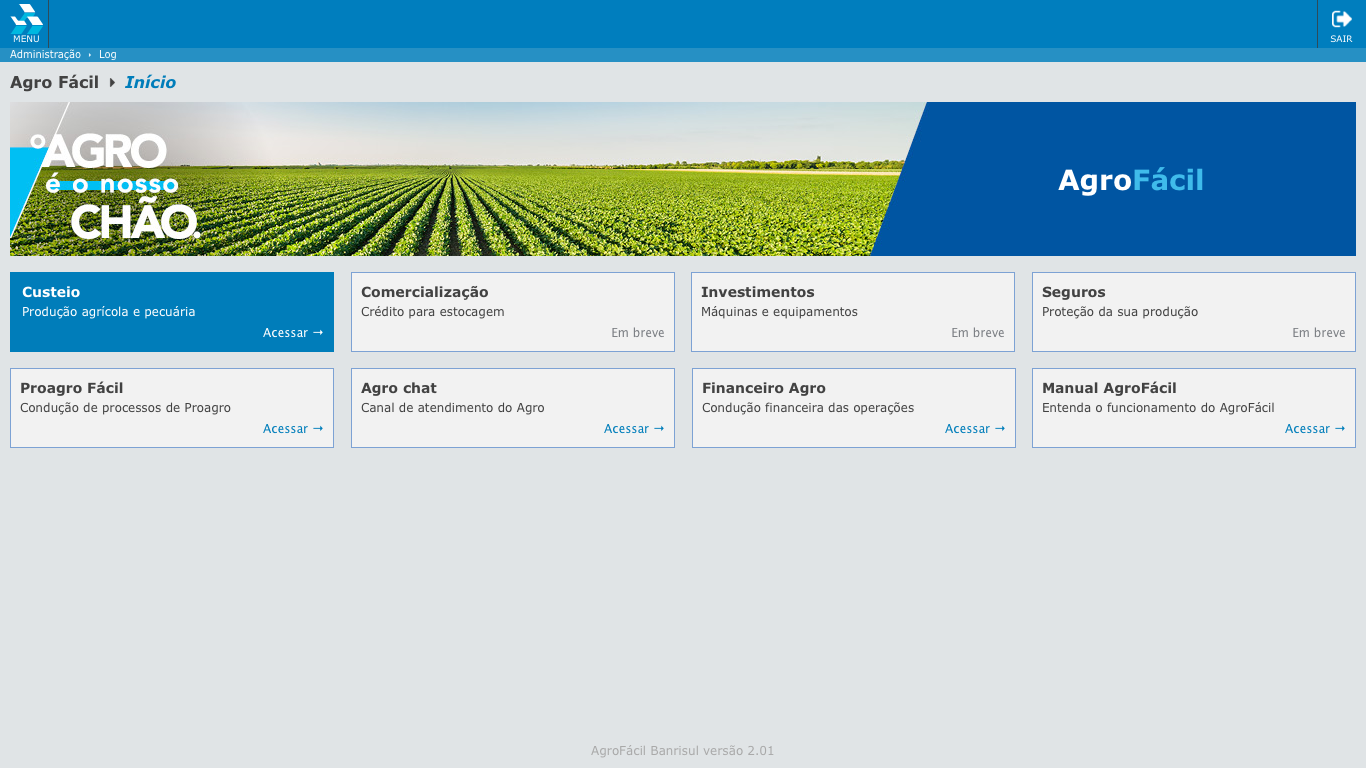Open the Custeio card title
Screen dimensions: 1366x768
(51, 292)
